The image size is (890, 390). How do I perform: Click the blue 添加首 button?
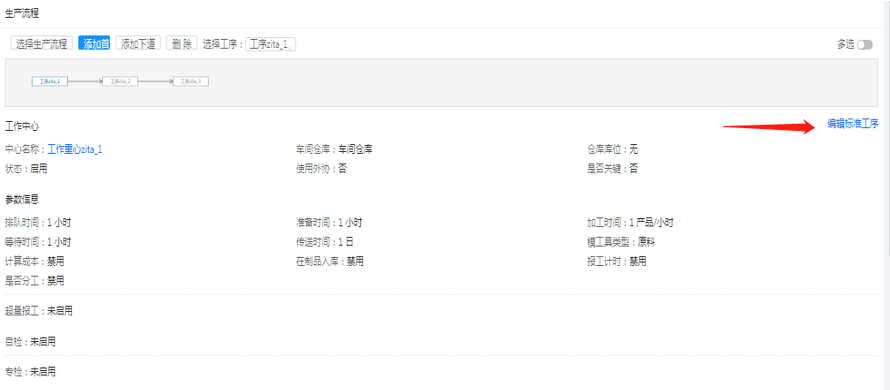[x=95, y=44]
